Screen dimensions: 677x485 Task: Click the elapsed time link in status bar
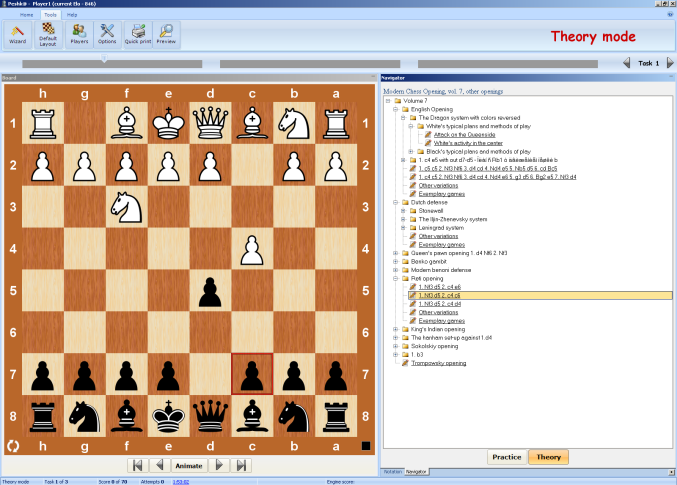pyautogui.click(x=180, y=482)
